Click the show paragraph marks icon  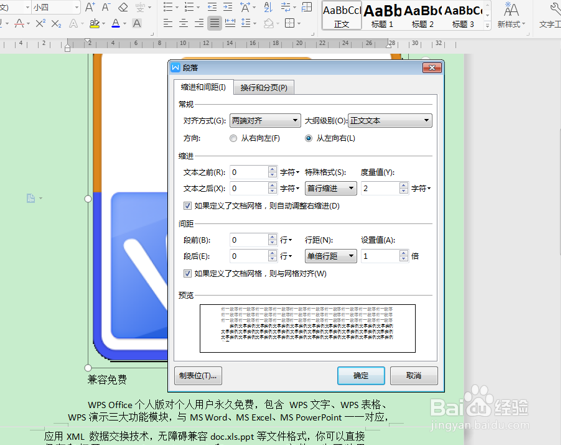286,7
